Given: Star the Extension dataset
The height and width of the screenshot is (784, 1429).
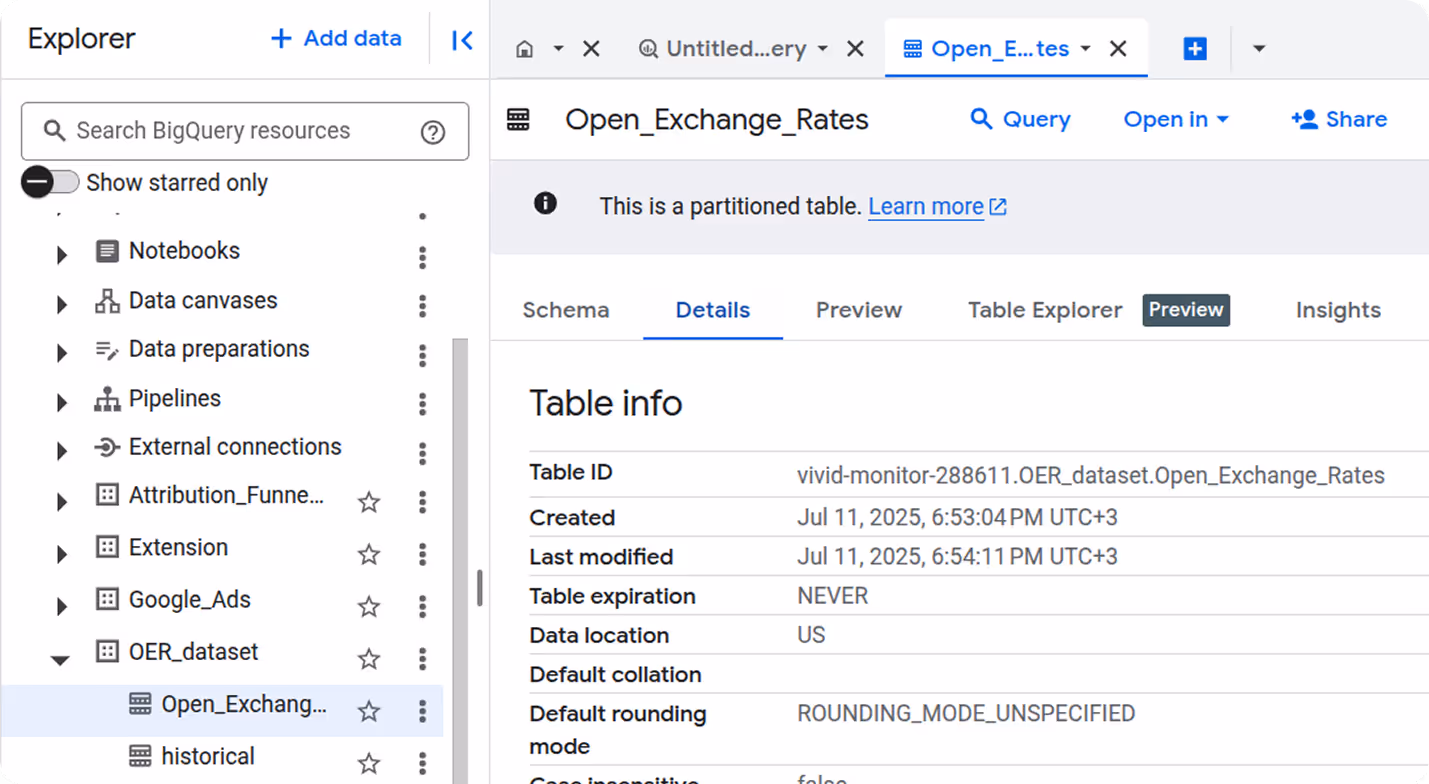Looking at the screenshot, I should [x=369, y=554].
